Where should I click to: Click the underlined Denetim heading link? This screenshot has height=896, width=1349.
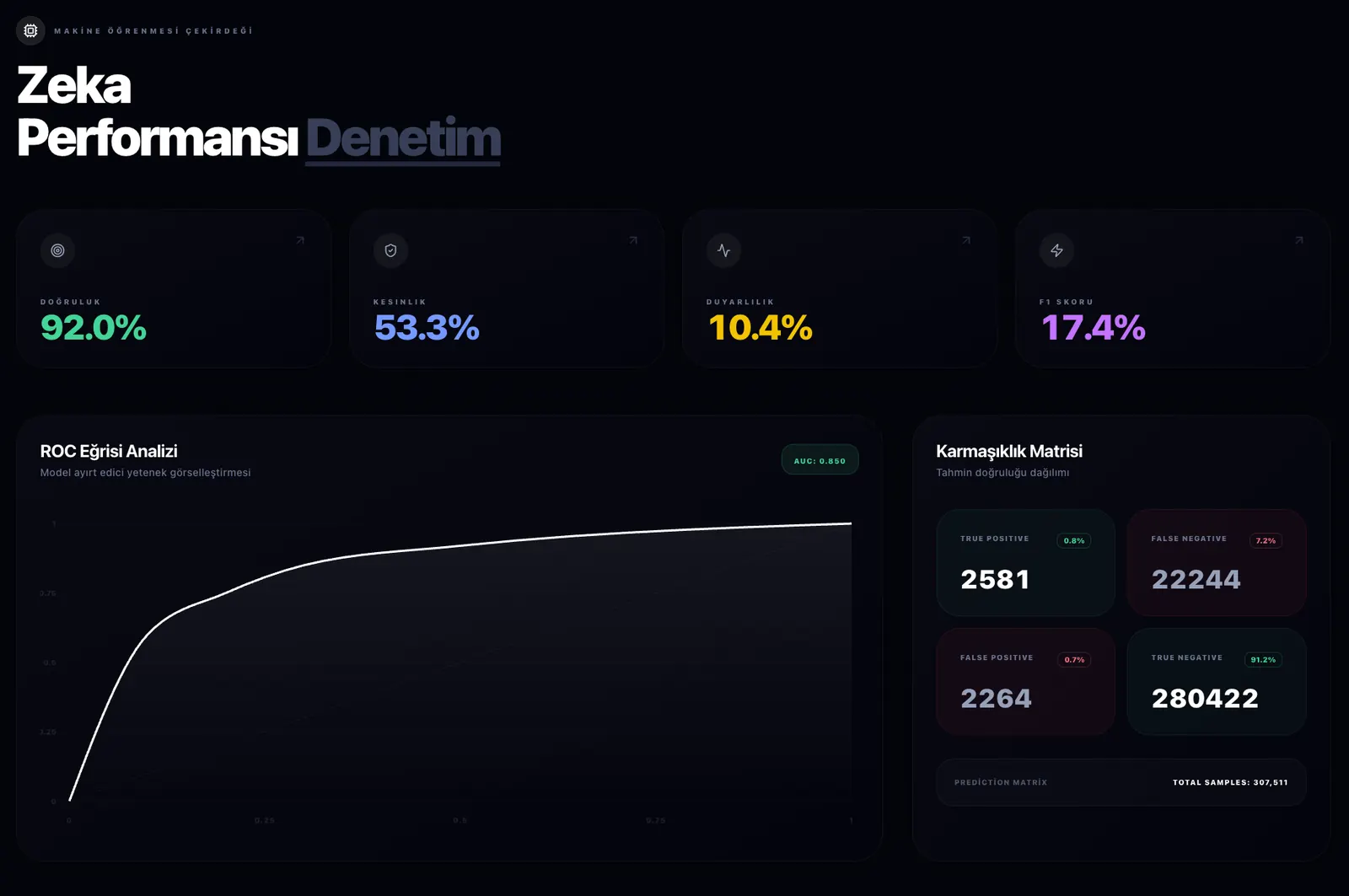coord(403,138)
